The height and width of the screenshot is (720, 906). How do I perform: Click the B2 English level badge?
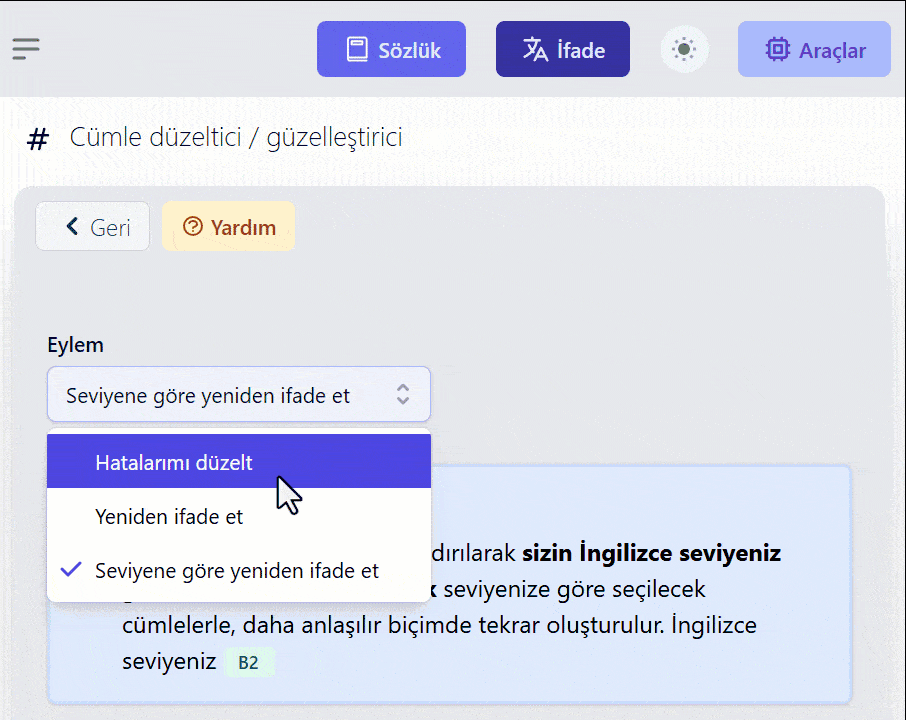coord(249,662)
